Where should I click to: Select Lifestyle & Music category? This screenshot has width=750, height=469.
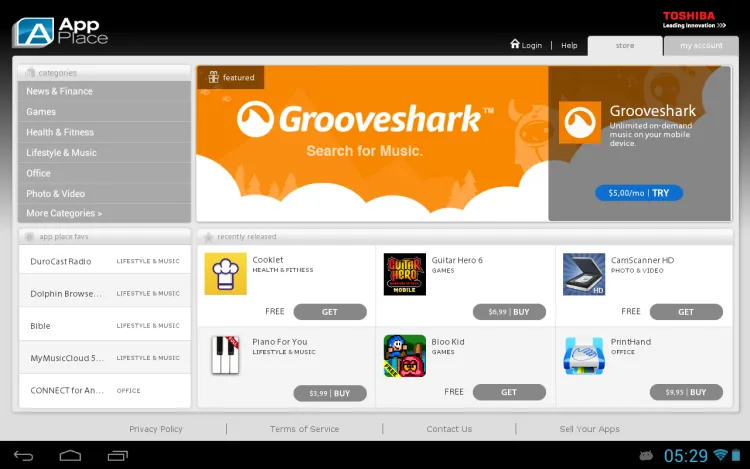104,153
